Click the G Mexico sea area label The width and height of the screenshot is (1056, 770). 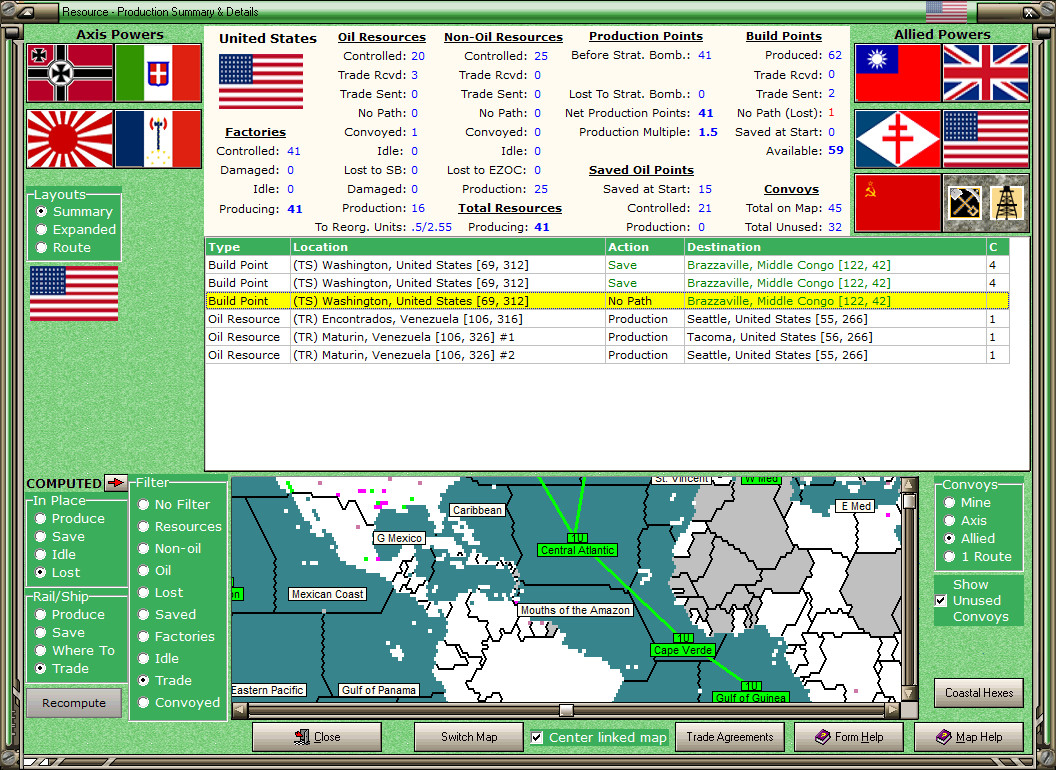(399, 538)
